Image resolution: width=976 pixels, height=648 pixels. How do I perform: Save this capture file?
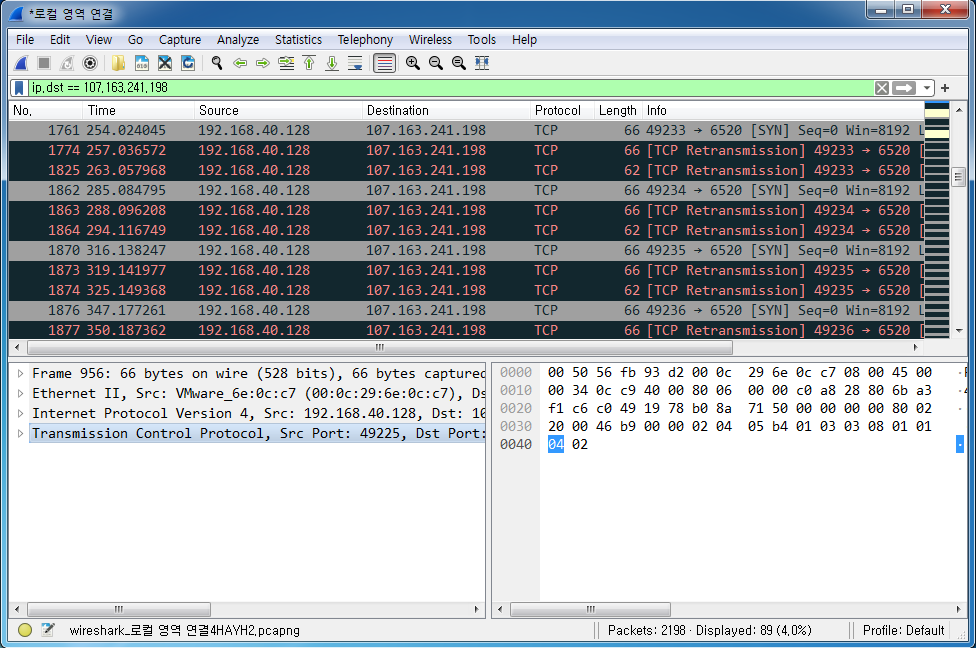141,63
